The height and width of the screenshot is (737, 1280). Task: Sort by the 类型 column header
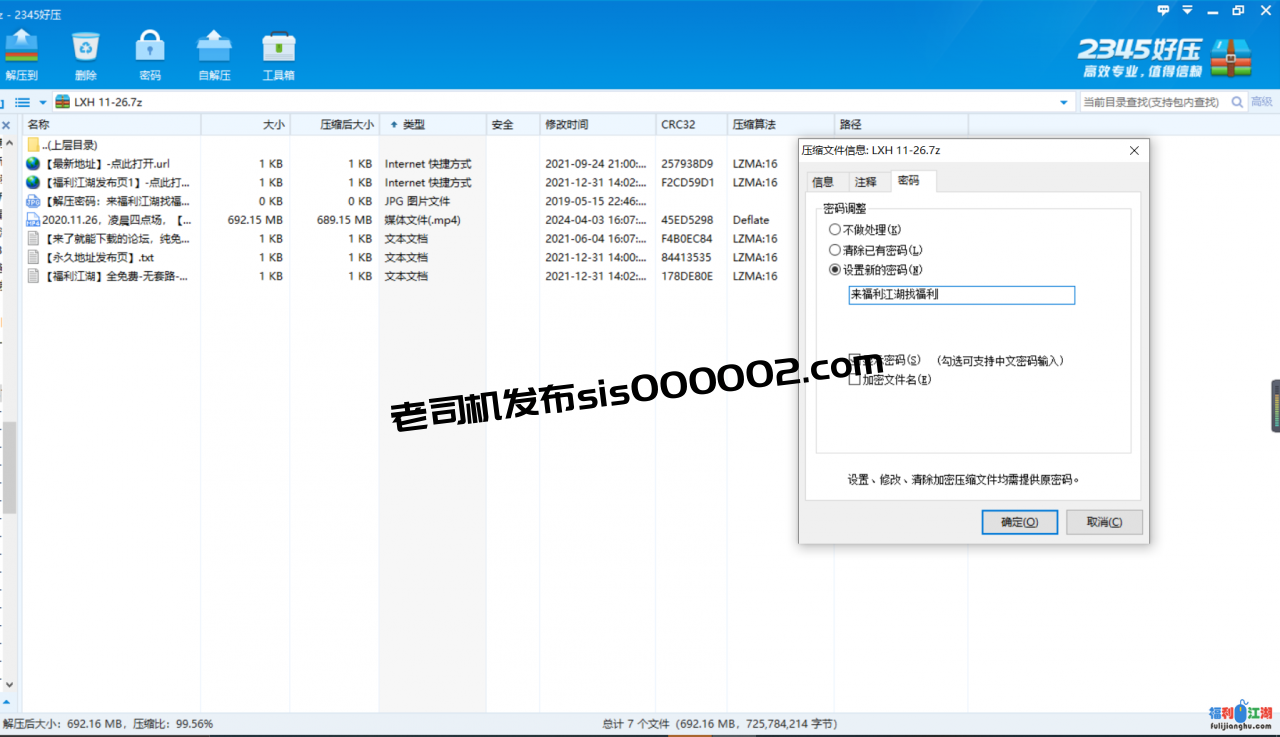point(432,125)
